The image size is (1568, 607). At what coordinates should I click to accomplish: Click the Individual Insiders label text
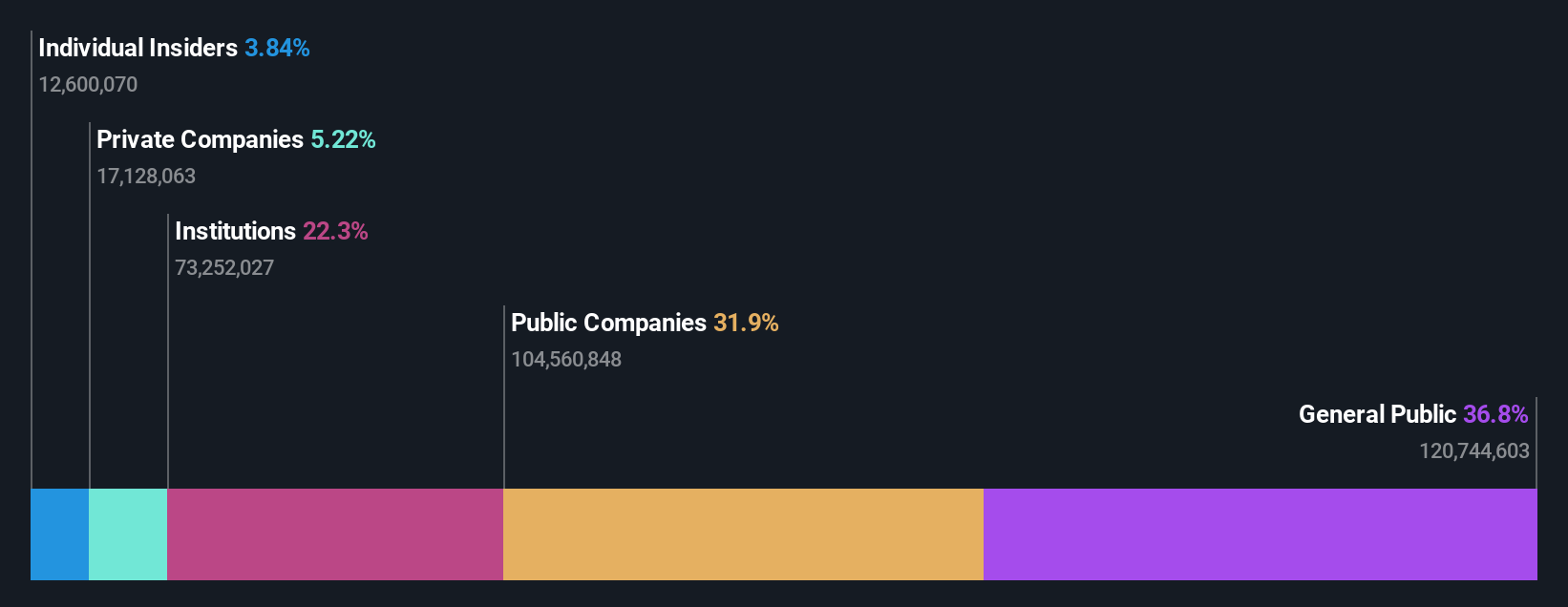coord(138,48)
